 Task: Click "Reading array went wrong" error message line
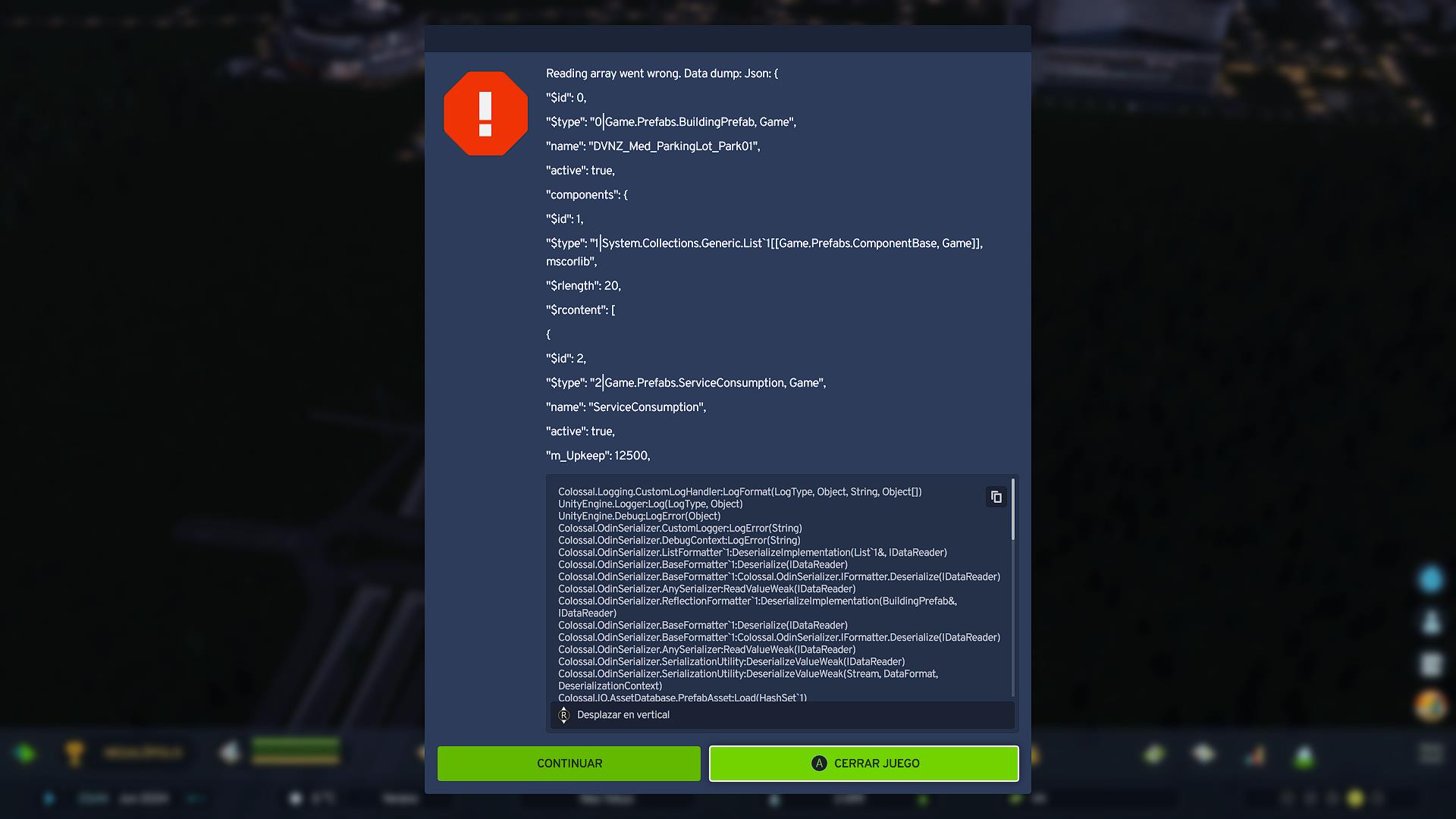pos(662,74)
